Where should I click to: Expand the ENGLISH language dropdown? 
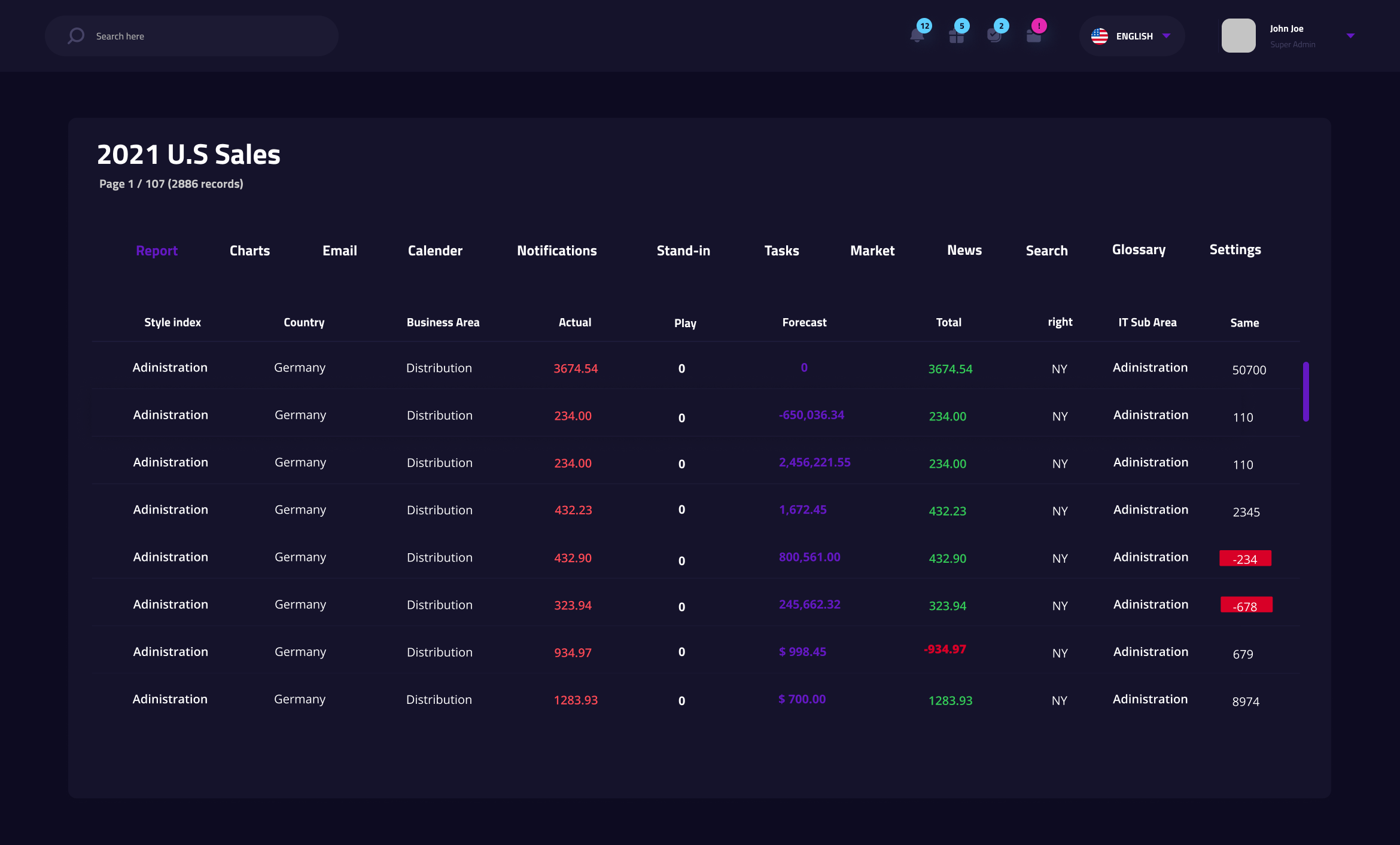[1166, 36]
